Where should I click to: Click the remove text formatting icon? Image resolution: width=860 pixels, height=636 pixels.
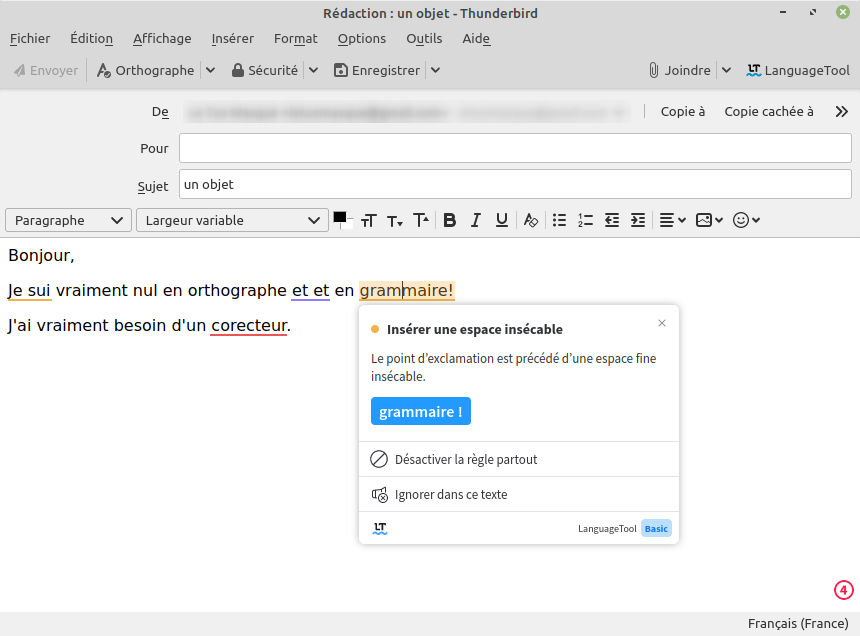[x=530, y=220]
